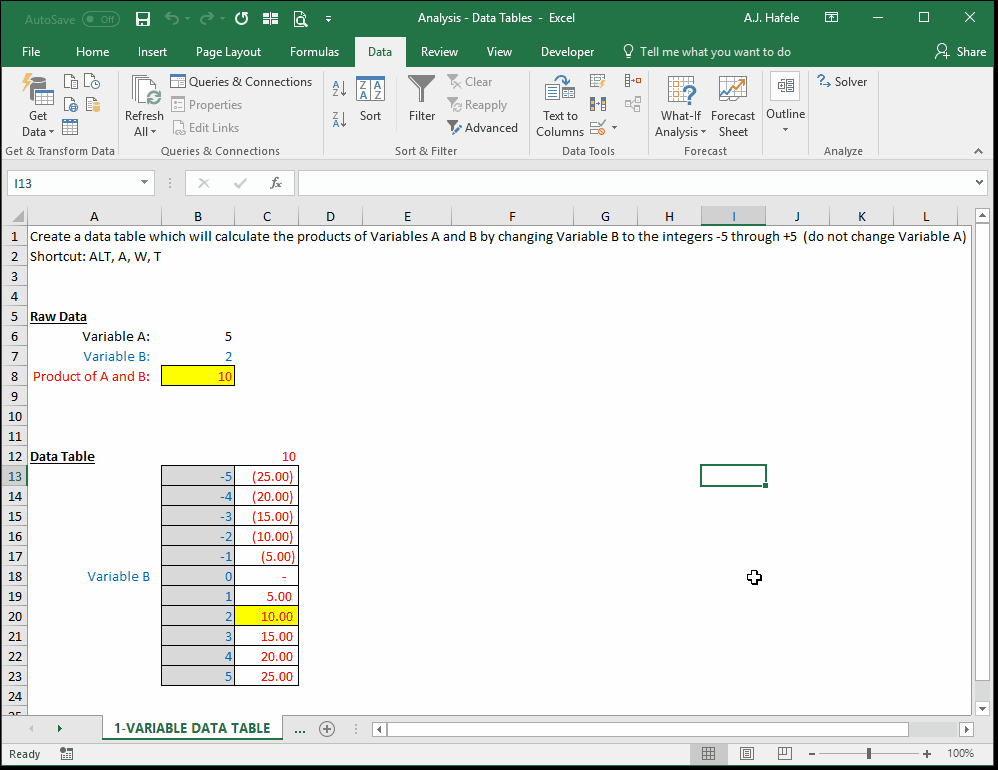Click the zoom in plus button
Viewport: 998px width, 770px height.
point(927,754)
